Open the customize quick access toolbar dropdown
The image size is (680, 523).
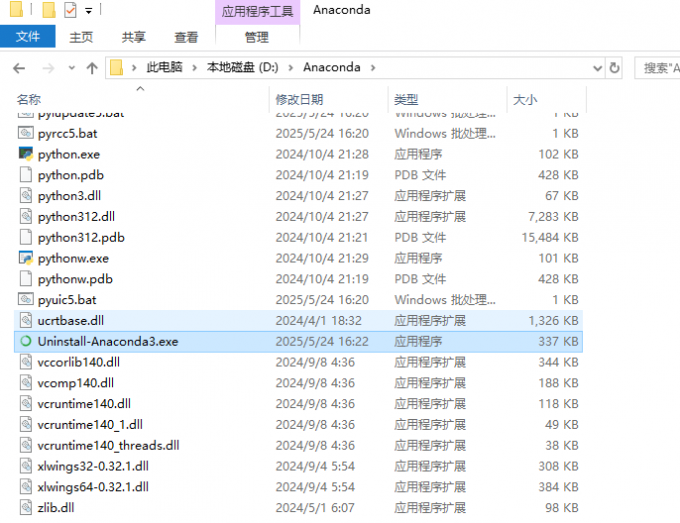[88, 10]
